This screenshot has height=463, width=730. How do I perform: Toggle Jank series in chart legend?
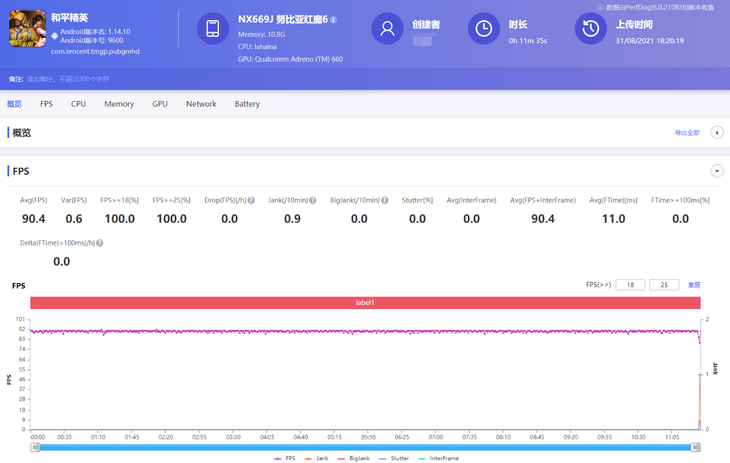tap(316, 458)
